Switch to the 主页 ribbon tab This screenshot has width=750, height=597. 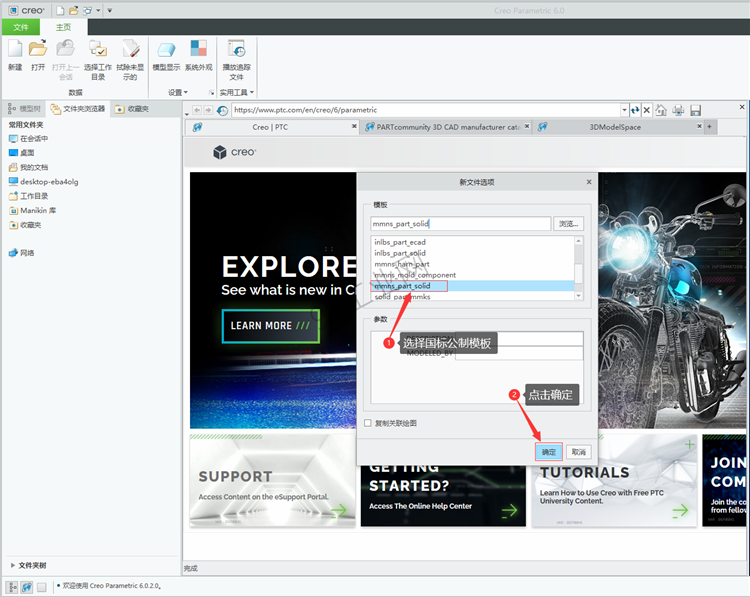coord(63,27)
